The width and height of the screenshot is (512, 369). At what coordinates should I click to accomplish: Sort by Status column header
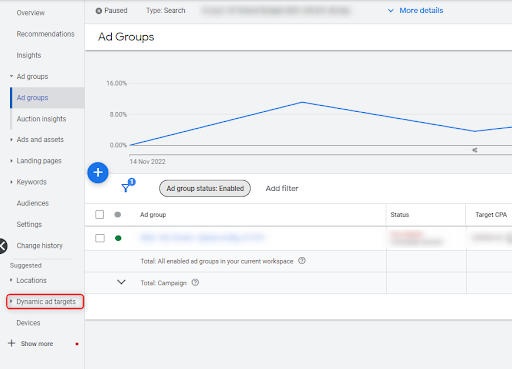click(400, 215)
